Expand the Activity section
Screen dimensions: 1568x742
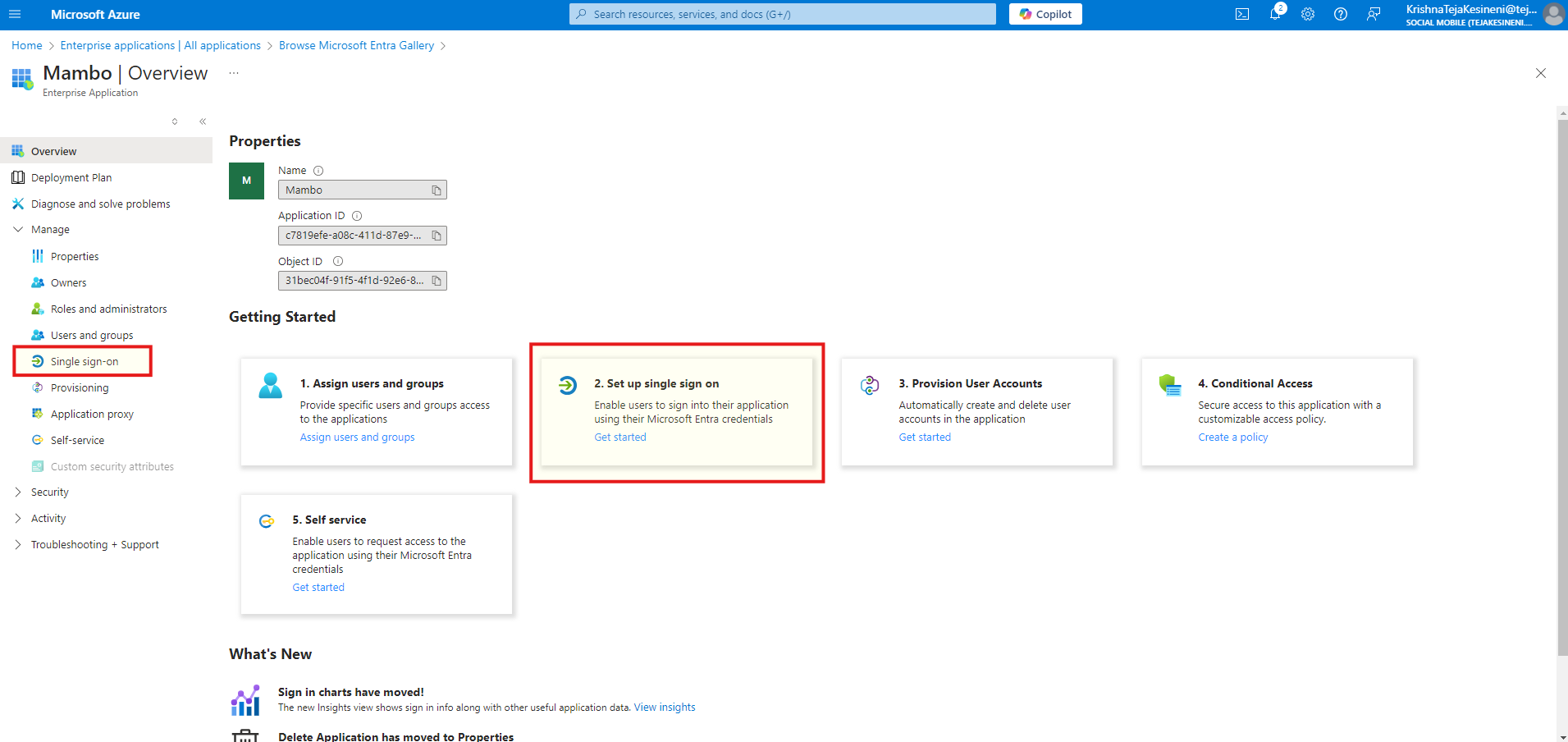pyautogui.click(x=18, y=519)
